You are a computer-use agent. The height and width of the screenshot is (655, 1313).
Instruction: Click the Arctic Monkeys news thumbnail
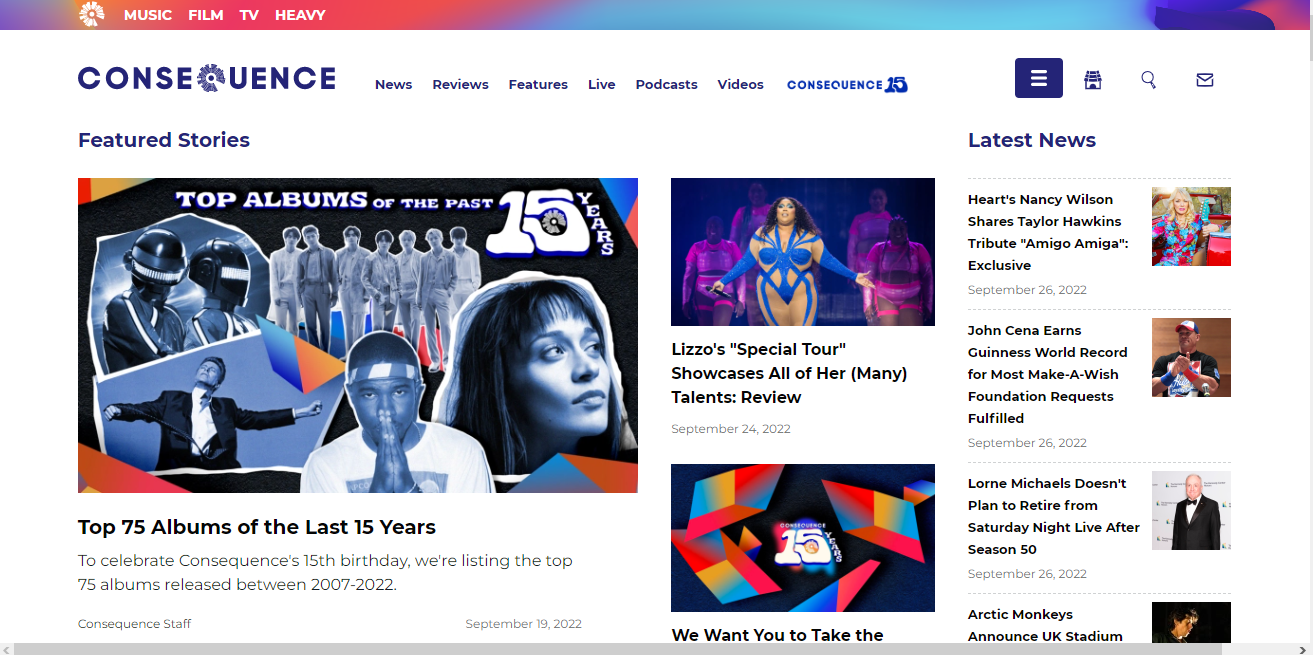click(1191, 622)
